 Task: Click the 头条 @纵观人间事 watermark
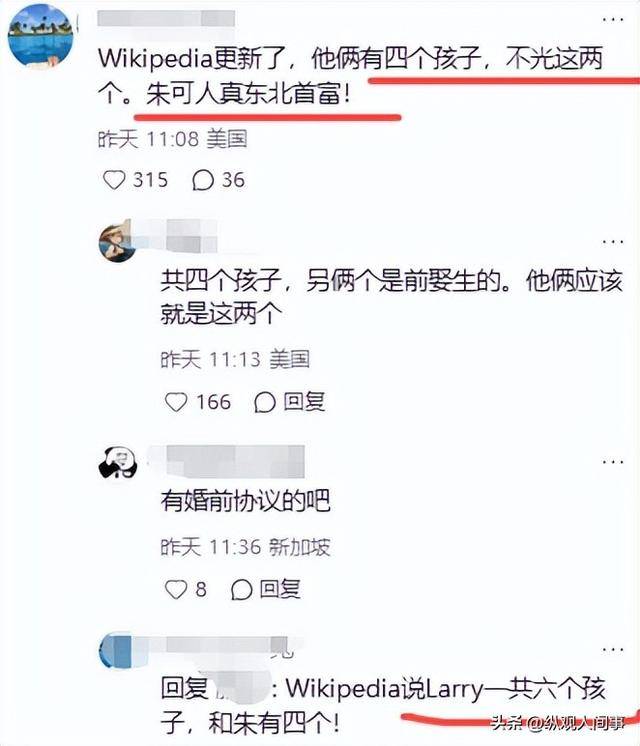click(x=558, y=723)
